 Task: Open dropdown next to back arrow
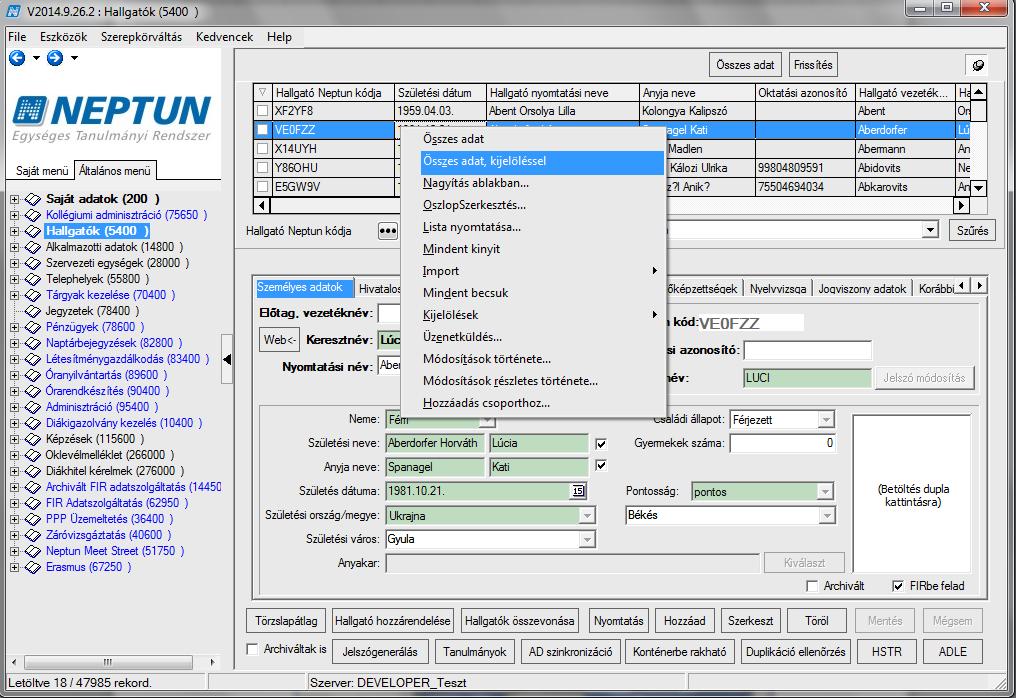tap(36, 58)
